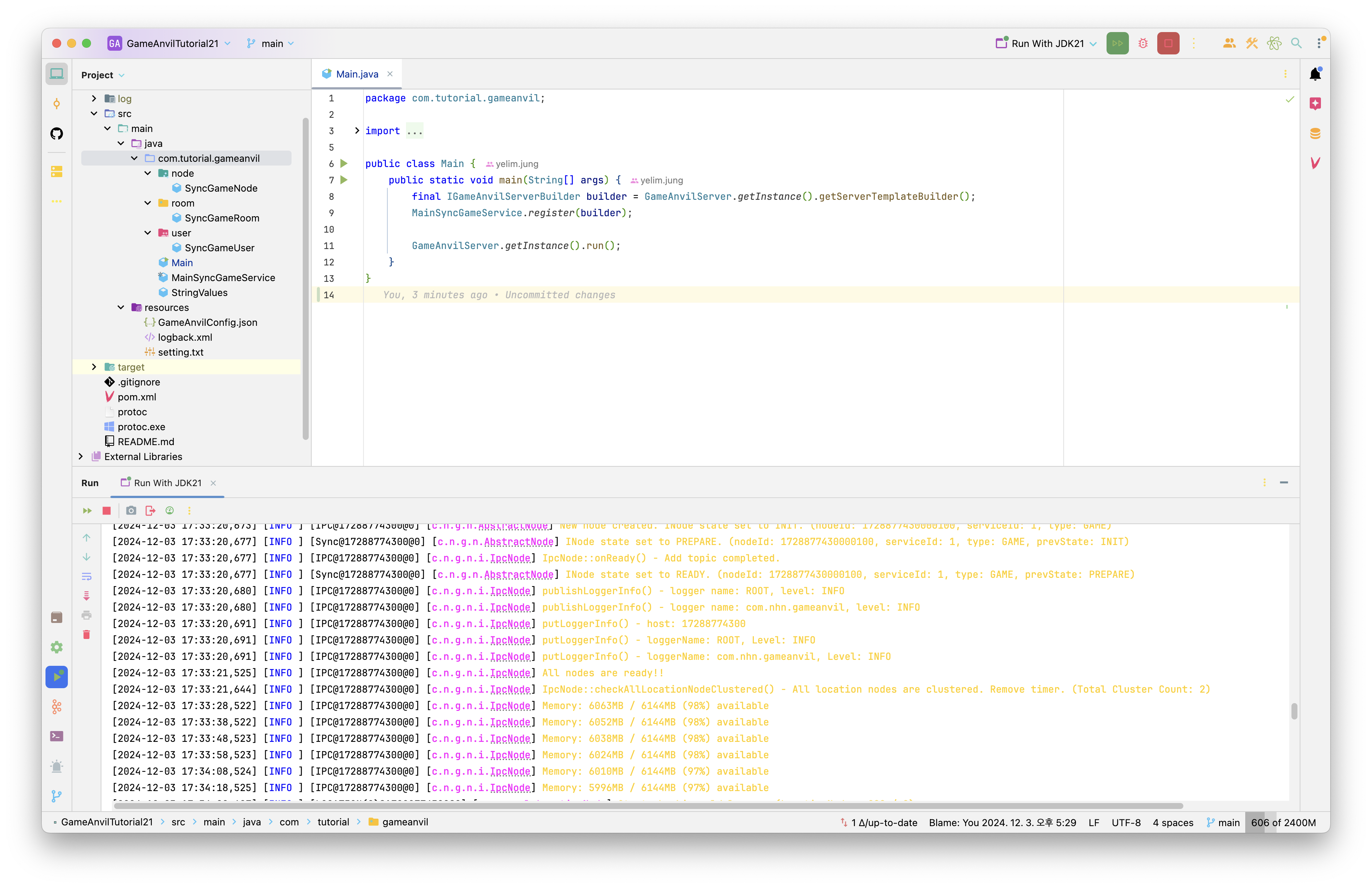Collapse the src folder
Viewport: 1372px width, 888px height.
[x=94, y=114]
